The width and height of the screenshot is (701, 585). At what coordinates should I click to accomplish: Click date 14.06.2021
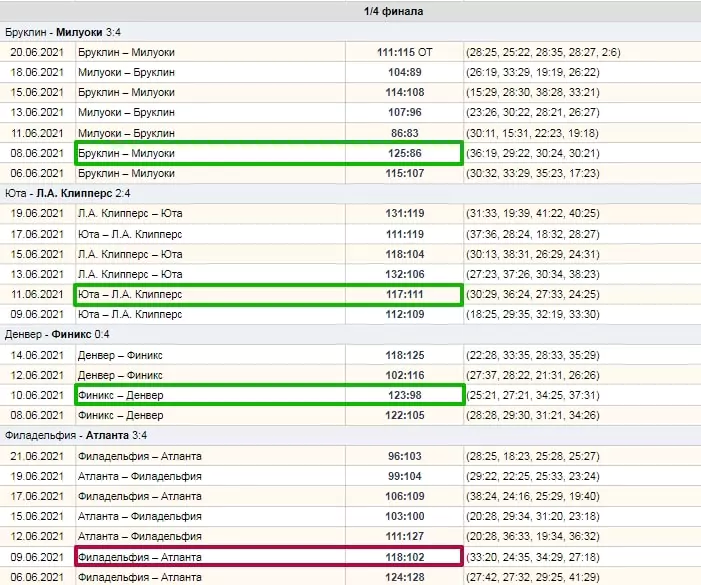point(37,356)
